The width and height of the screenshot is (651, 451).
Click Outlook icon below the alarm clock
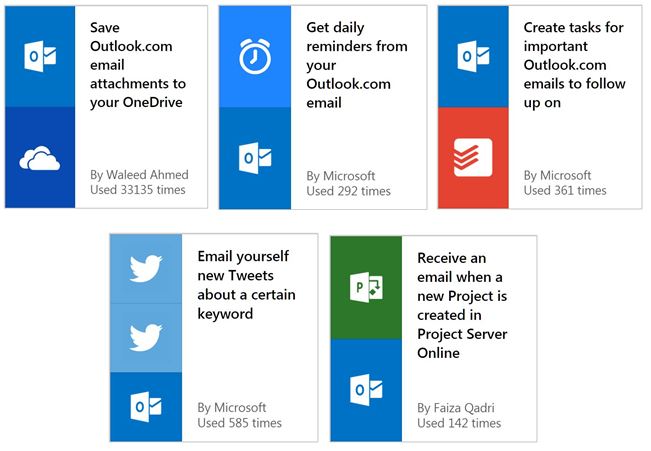(255, 158)
